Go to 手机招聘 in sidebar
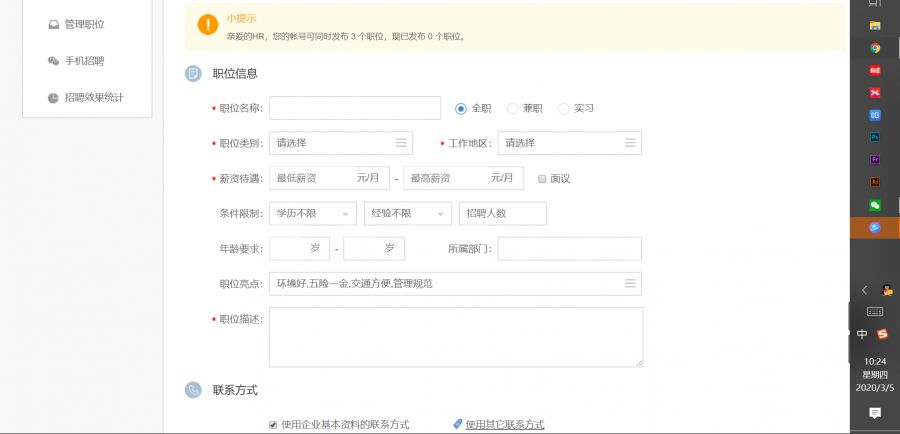The width and height of the screenshot is (900, 434). point(84,61)
